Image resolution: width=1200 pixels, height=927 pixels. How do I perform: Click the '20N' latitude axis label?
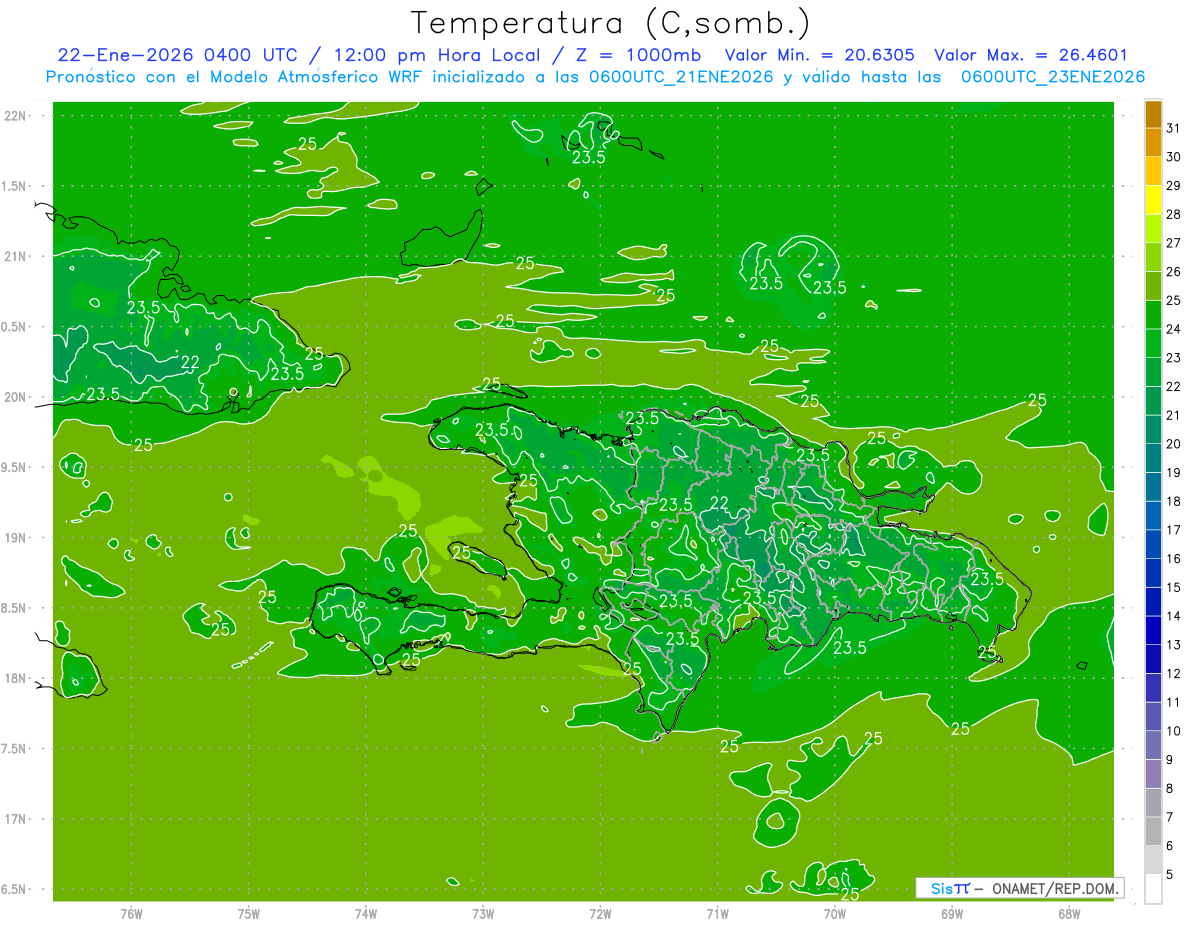pyautogui.click(x=14, y=397)
